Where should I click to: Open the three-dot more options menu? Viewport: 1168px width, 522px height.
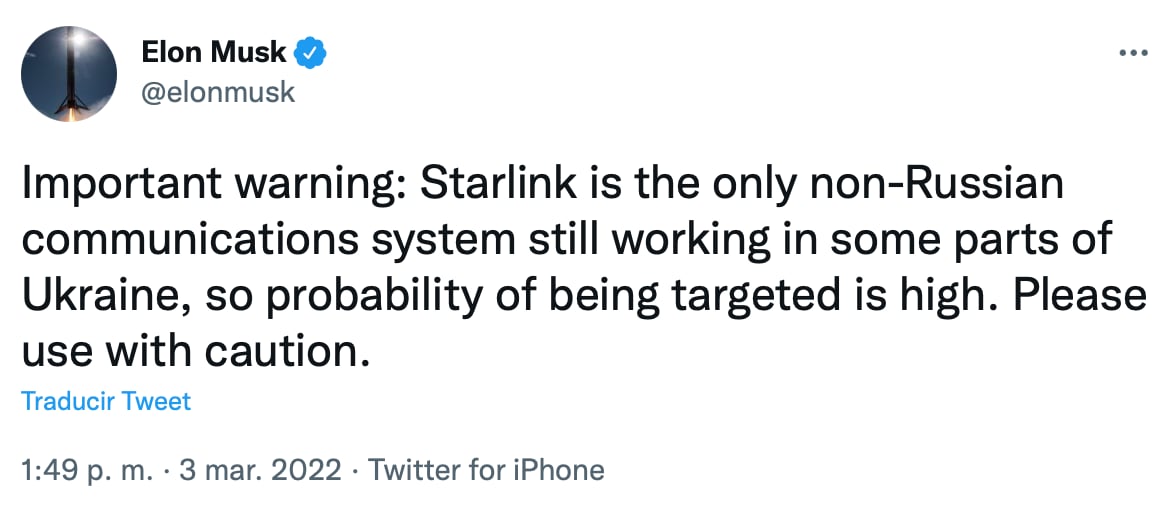(1132, 52)
